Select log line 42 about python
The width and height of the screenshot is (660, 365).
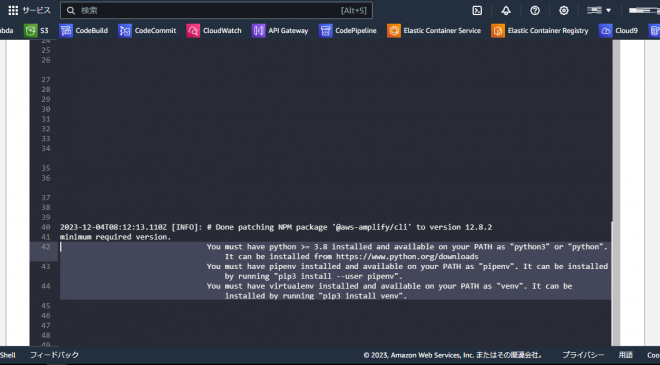(335, 252)
